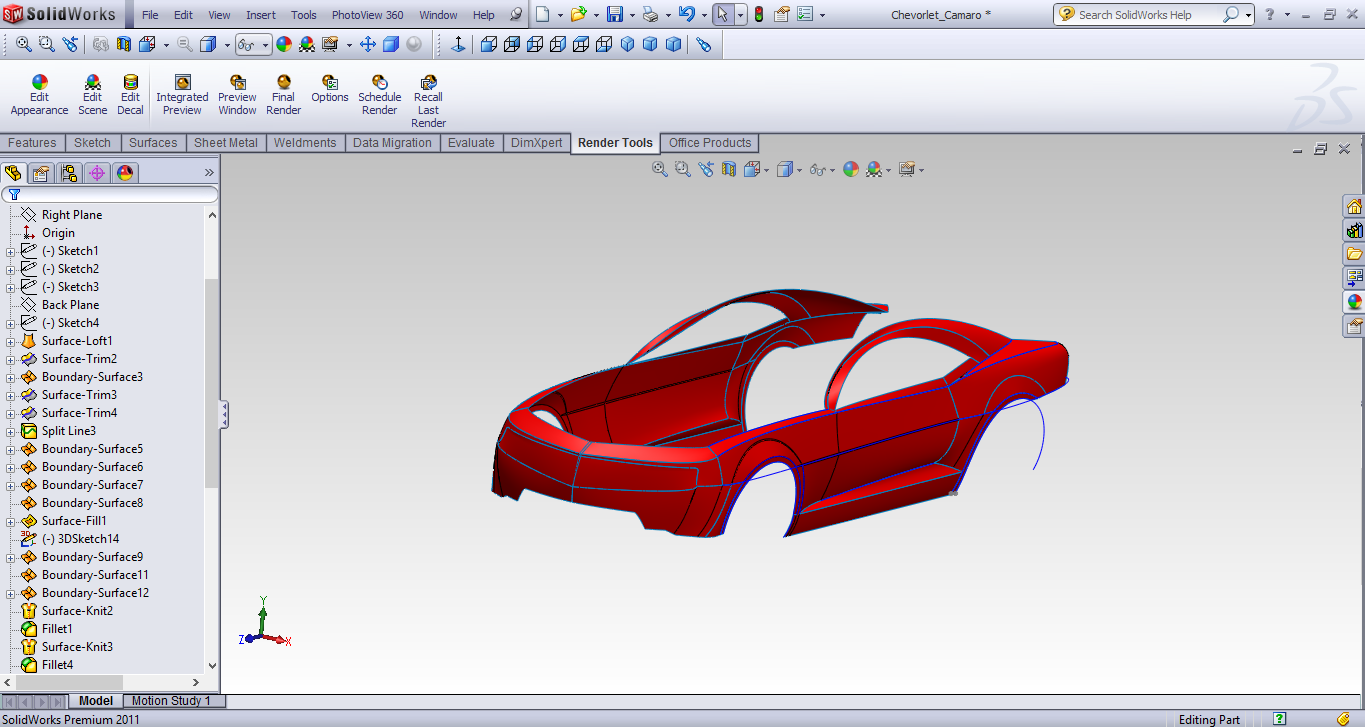Open the Edit Decal tool
Screen dimensions: 1365x727
tap(130, 96)
